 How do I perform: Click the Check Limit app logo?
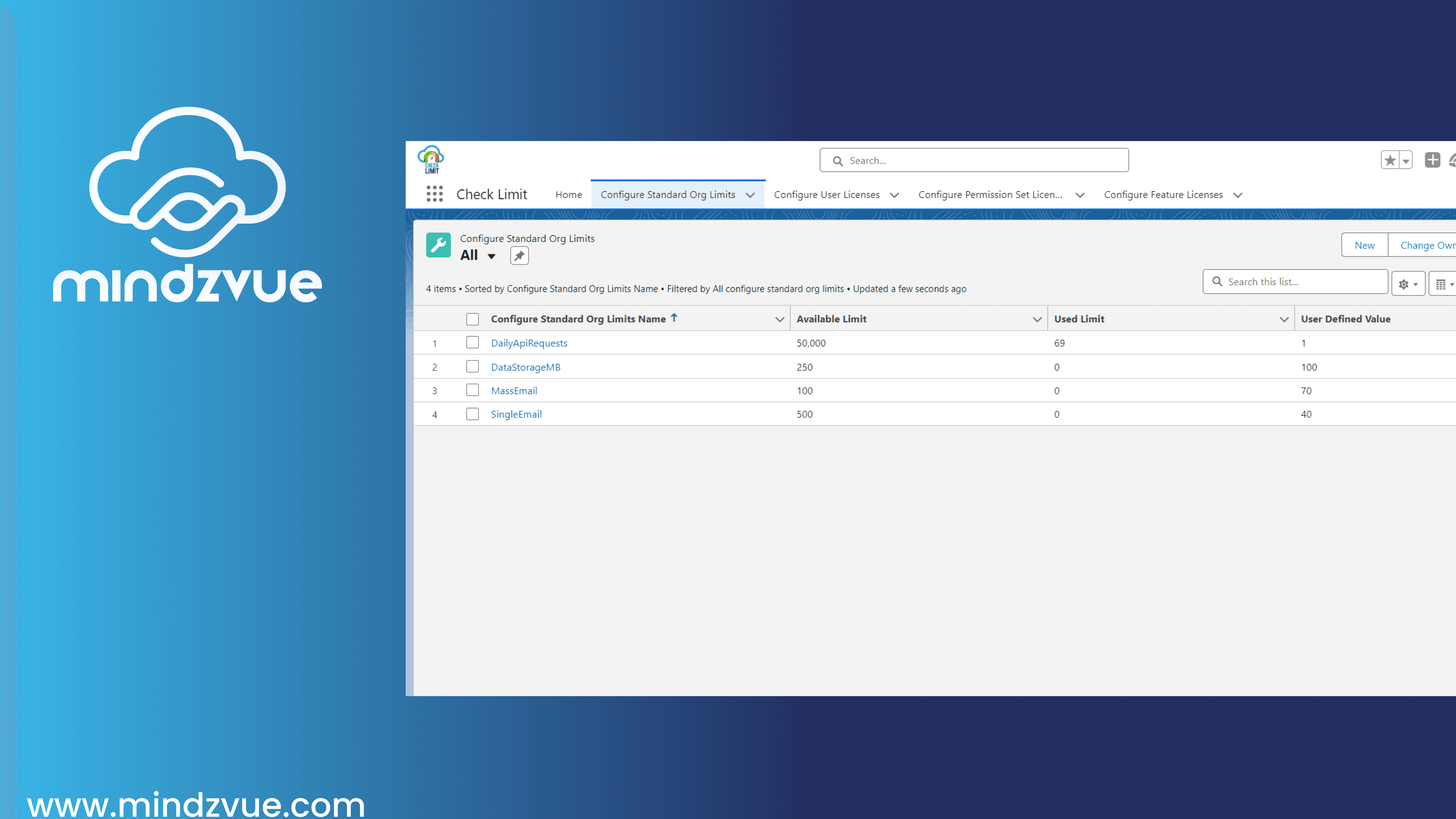(x=431, y=159)
